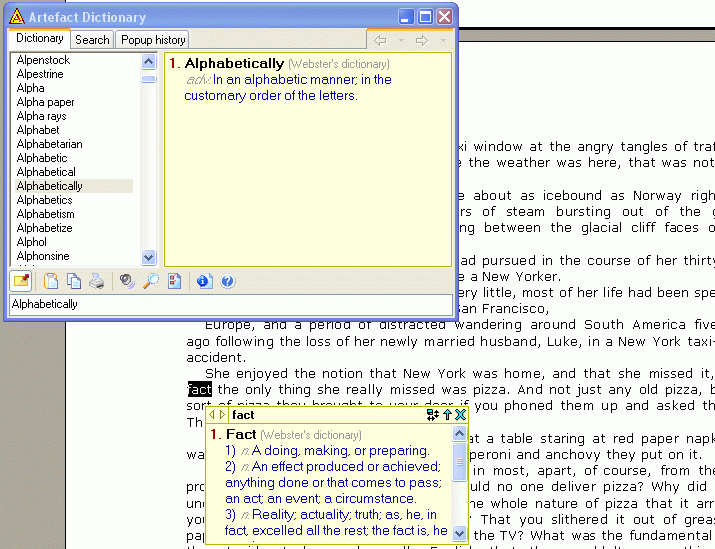Click word list scrollbar thumb

[x=149, y=79]
